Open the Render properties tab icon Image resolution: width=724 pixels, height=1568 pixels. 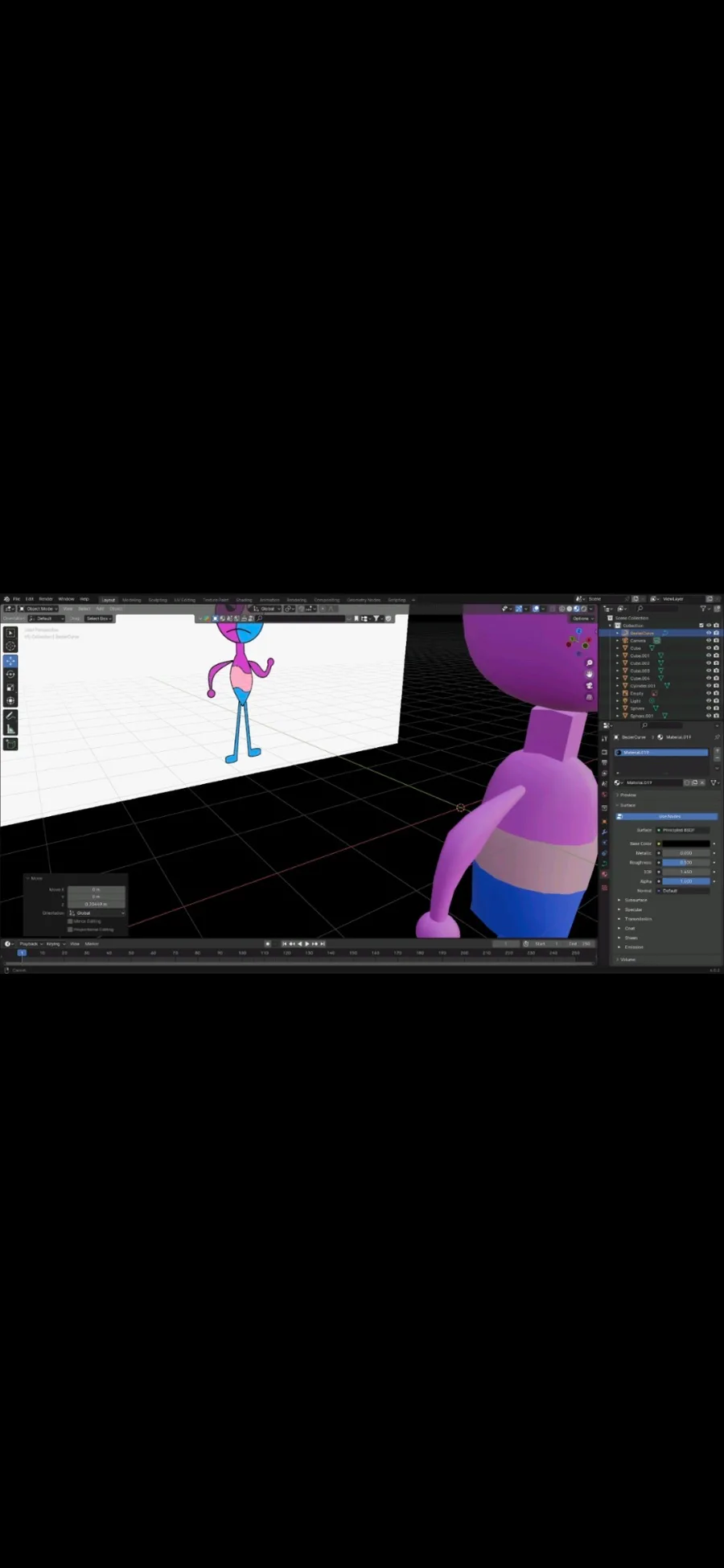[x=604, y=752]
